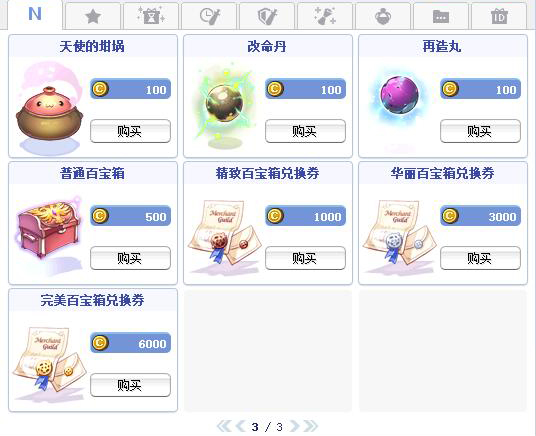
Task: Buy the 改命丹 item
Action: click(305, 131)
